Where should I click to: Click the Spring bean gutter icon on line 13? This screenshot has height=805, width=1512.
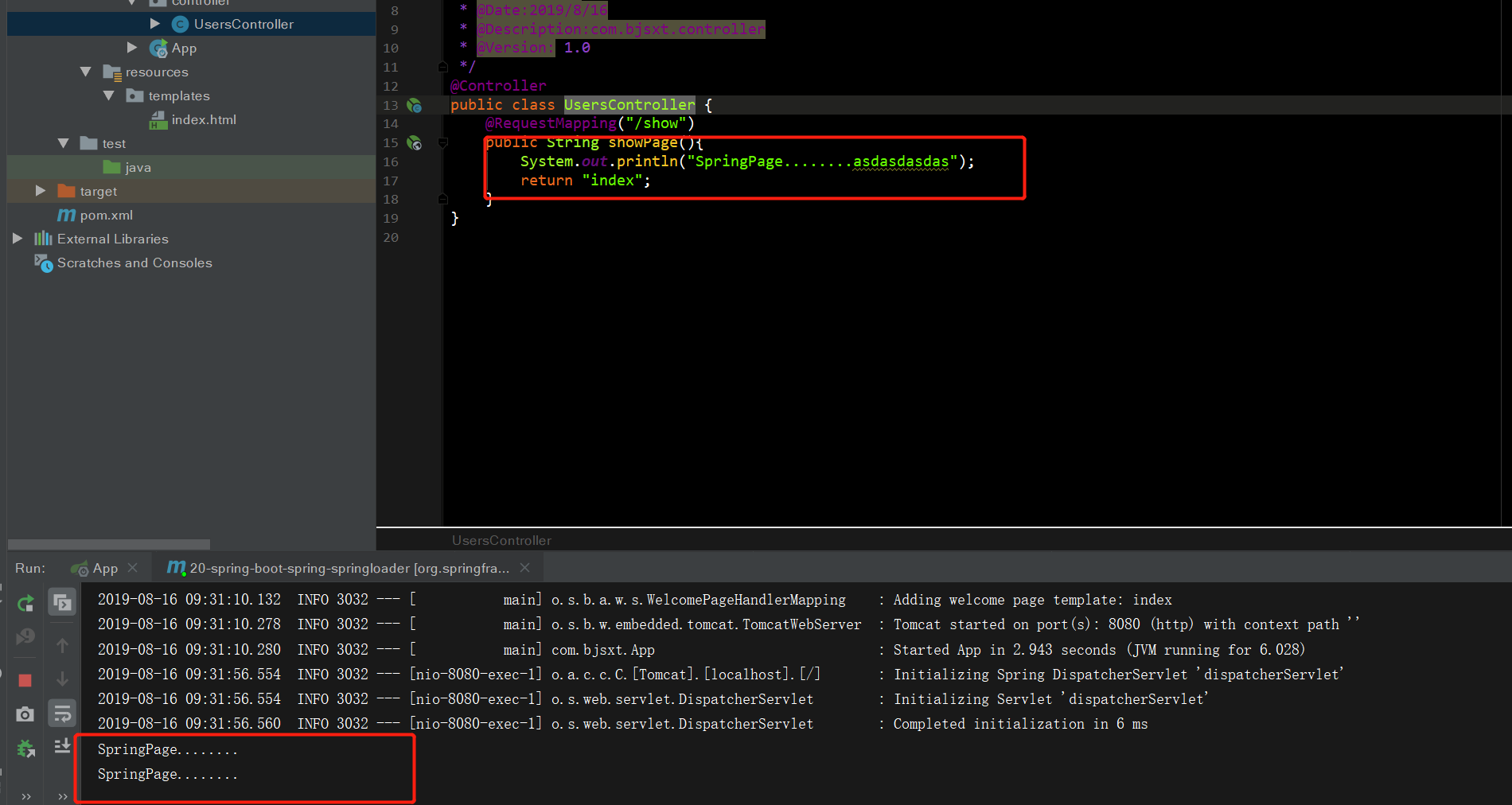click(415, 105)
